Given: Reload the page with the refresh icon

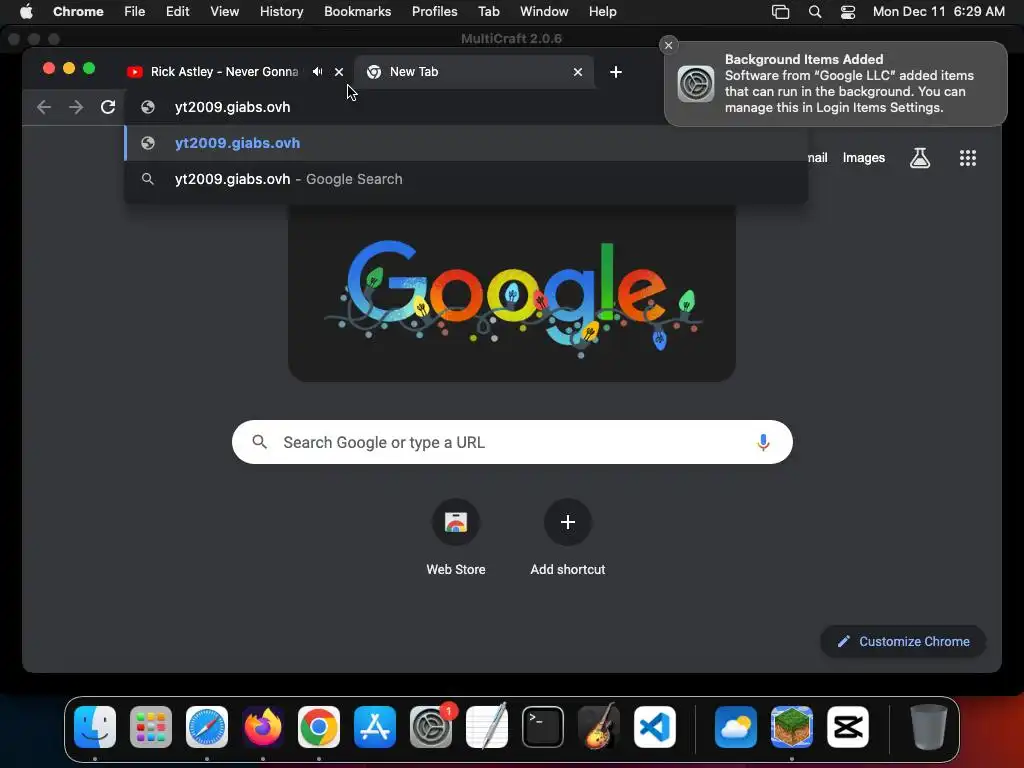Looking at the screenshot, I should pos(108,107).
